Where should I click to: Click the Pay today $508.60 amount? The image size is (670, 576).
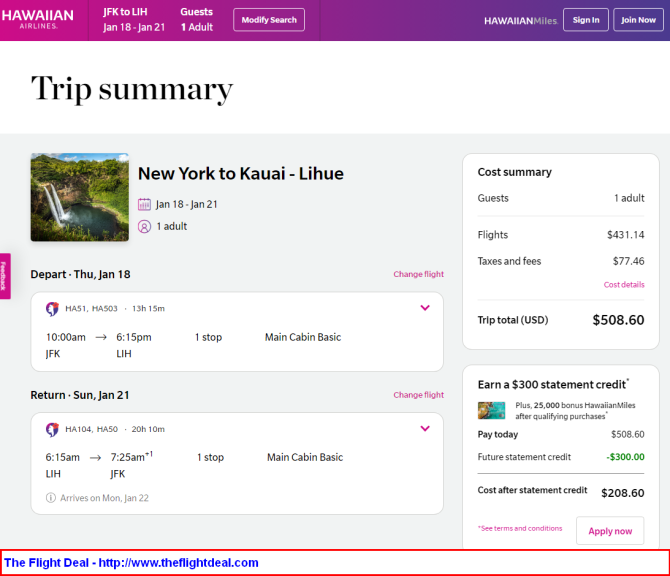(x=627, y=435)
